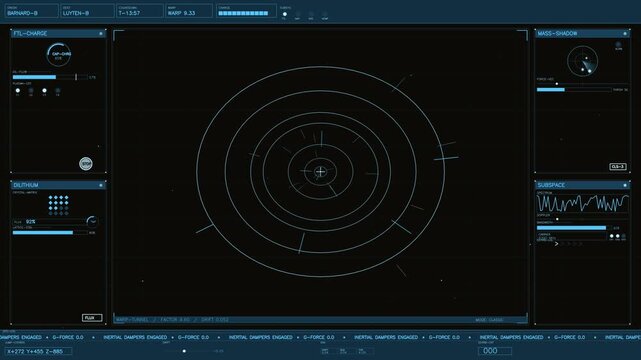Click the MASS-SHADOW panel header dot
The image size is (641, 360).
625,34
